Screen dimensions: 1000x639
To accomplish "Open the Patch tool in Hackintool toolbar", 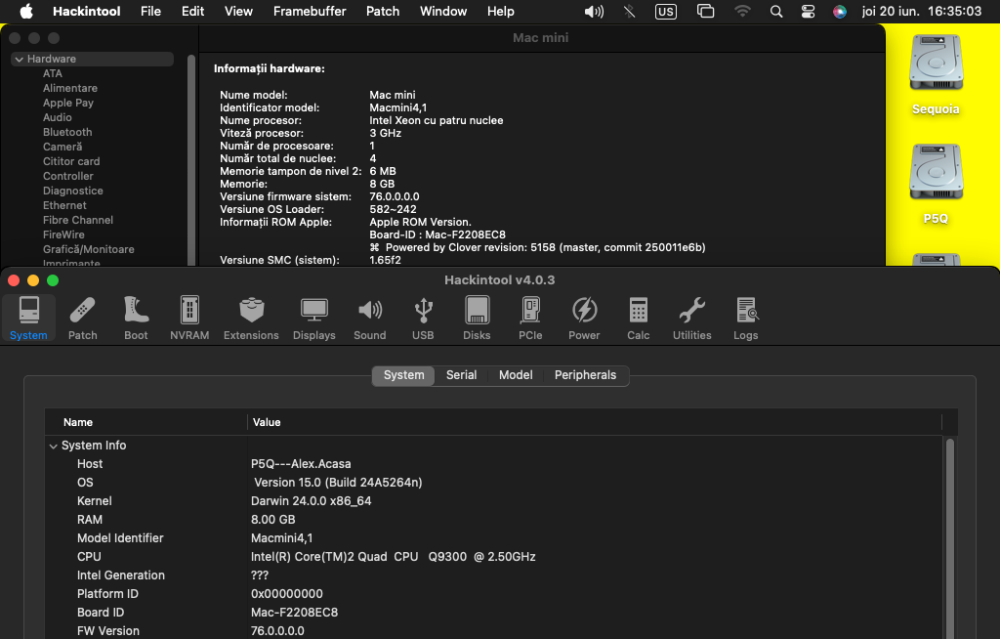I will click(83, 318).
